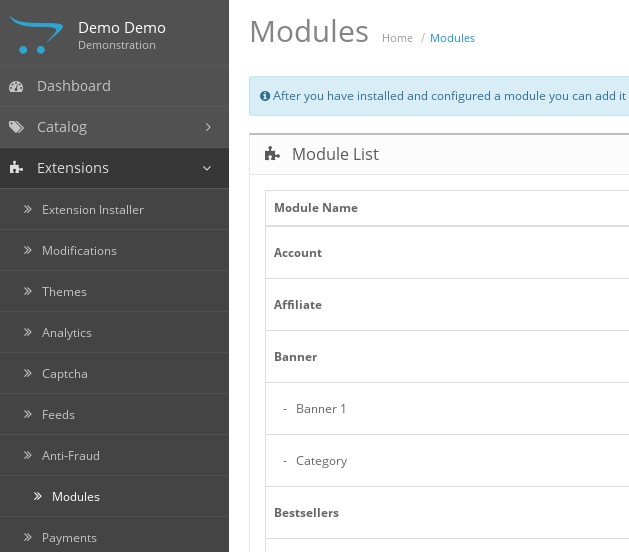Click the Modules page heading
629x552 pixels.
pyautogui.click(x=309, y=31)
